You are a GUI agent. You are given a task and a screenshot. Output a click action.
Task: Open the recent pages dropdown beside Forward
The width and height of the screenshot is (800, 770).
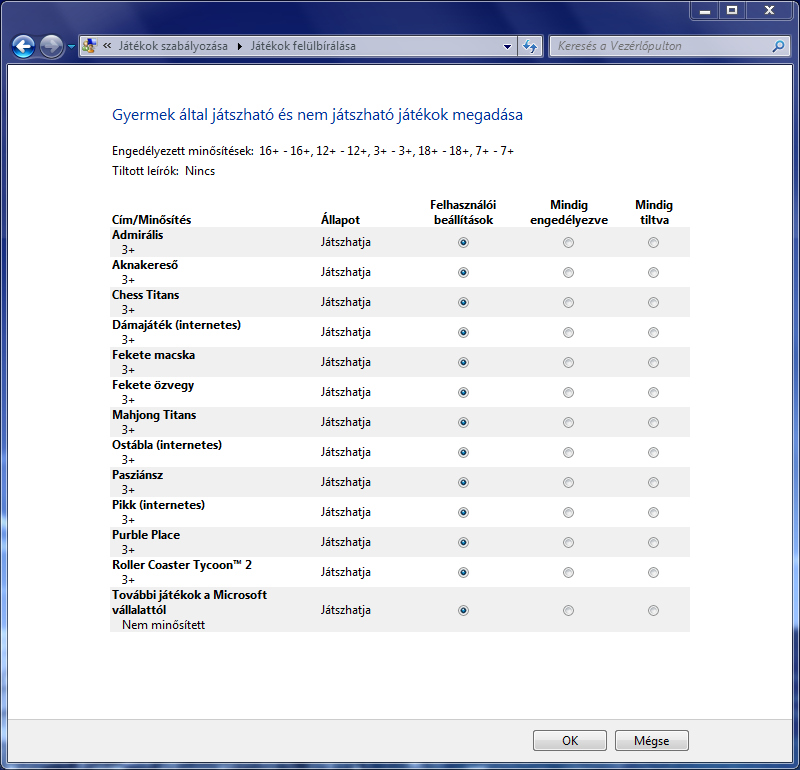click(71, 46)
